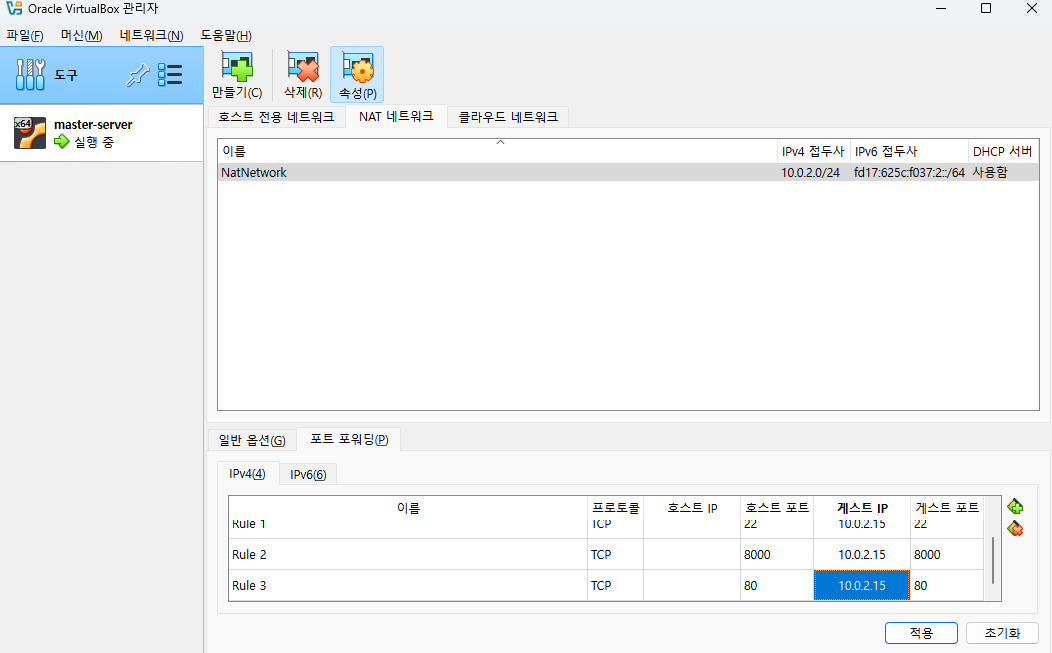Click the VirtualBox title bar logo
This screenshot has height=653, width=1052.
(x=14, y=9)
